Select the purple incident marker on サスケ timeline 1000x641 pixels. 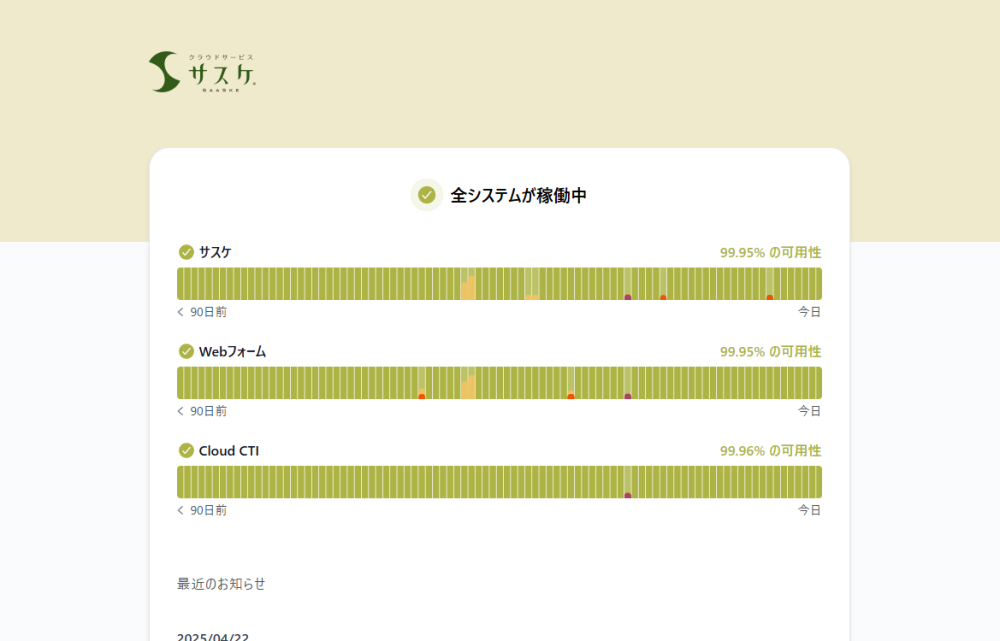click(x=628, y=296)
